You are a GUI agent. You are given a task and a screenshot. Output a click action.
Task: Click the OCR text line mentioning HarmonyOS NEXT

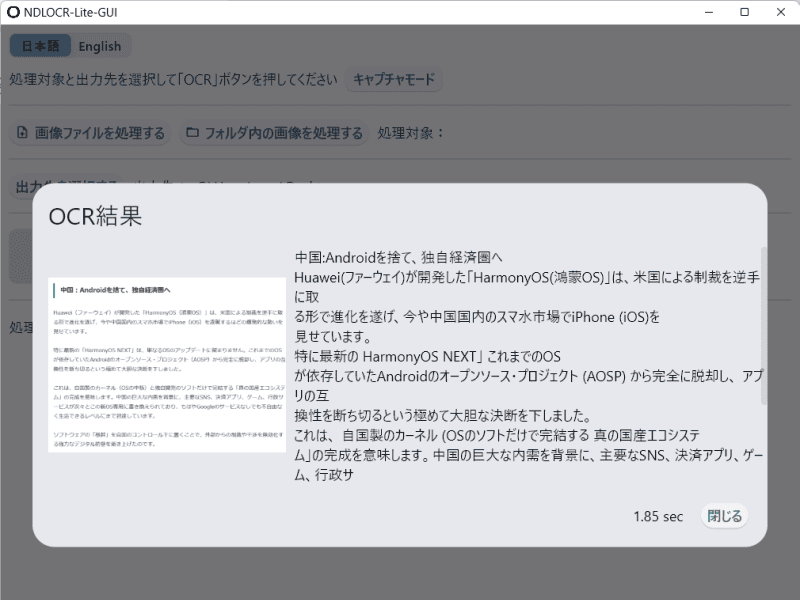click(x=427, y=356)
